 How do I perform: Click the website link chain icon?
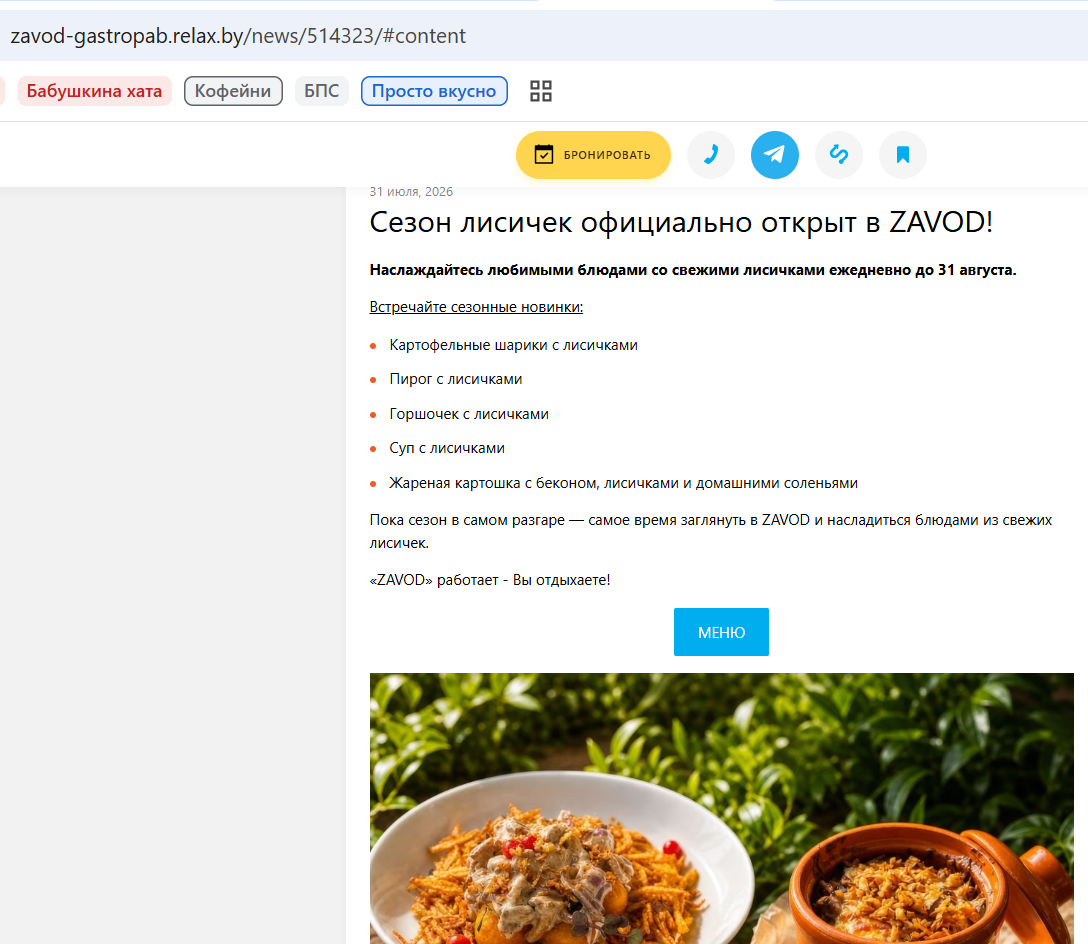click(838, 155)
